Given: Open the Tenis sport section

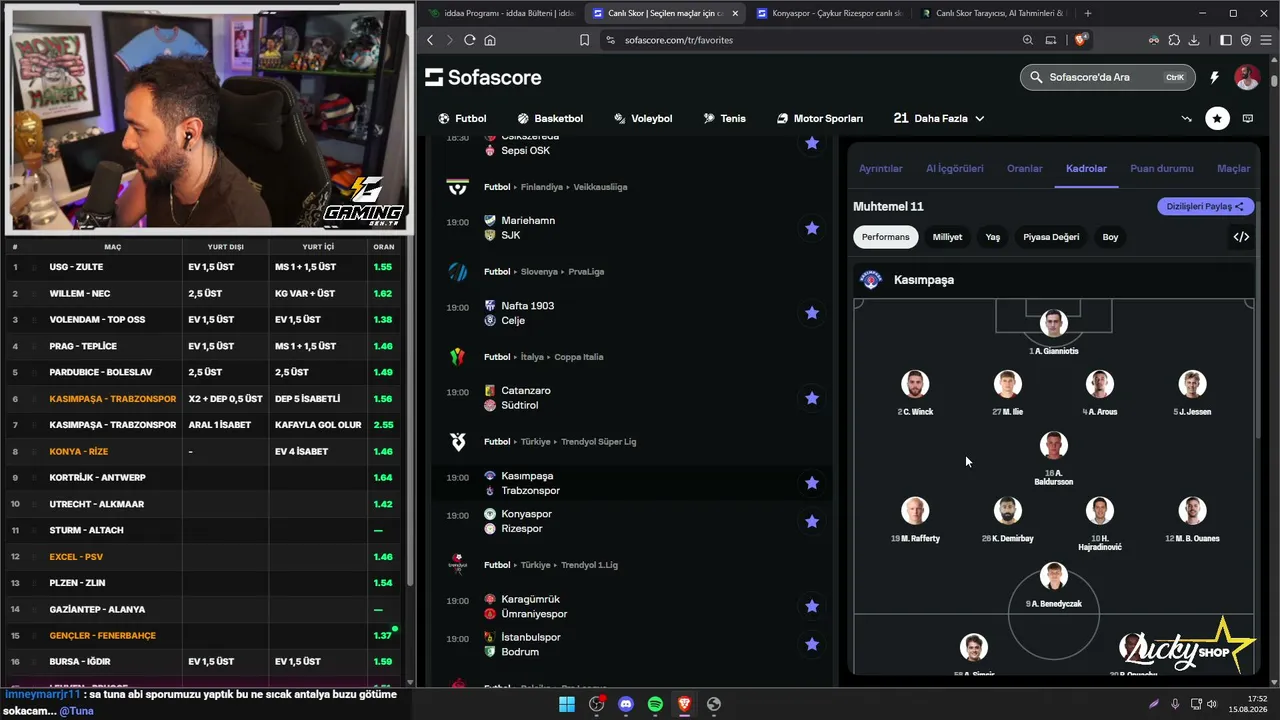Looking at the screenshot, I should click(724, 118).
